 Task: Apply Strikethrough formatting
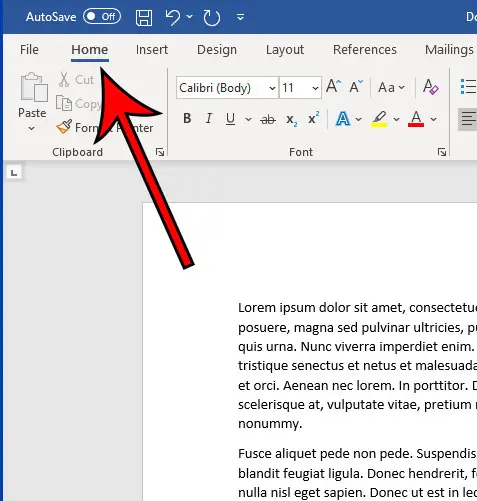[x=268, y=119]
